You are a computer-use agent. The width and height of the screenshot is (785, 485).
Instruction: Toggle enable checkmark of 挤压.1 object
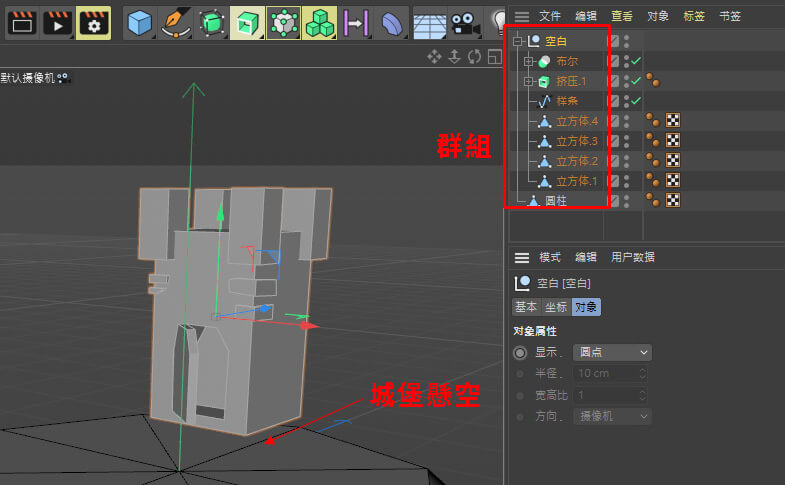pos(636,81)
